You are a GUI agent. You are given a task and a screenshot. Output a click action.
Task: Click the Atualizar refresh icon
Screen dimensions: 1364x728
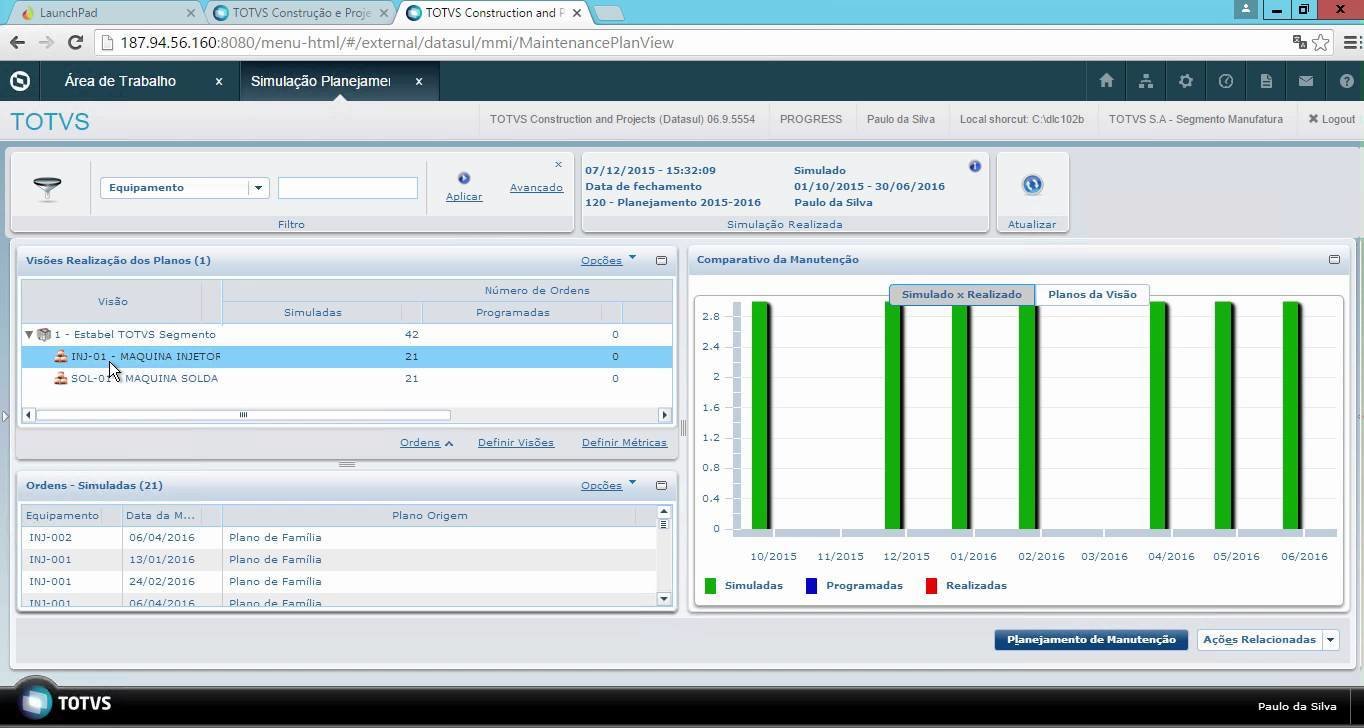point(1032,184)
